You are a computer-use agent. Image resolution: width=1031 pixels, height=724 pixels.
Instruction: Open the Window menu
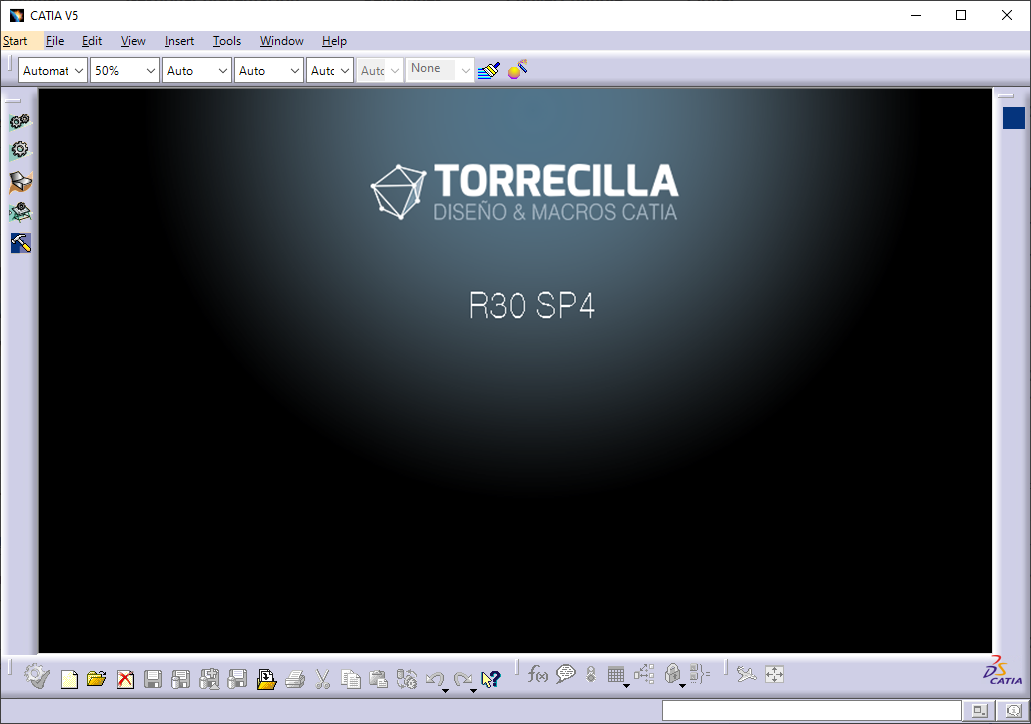point(281,41)
